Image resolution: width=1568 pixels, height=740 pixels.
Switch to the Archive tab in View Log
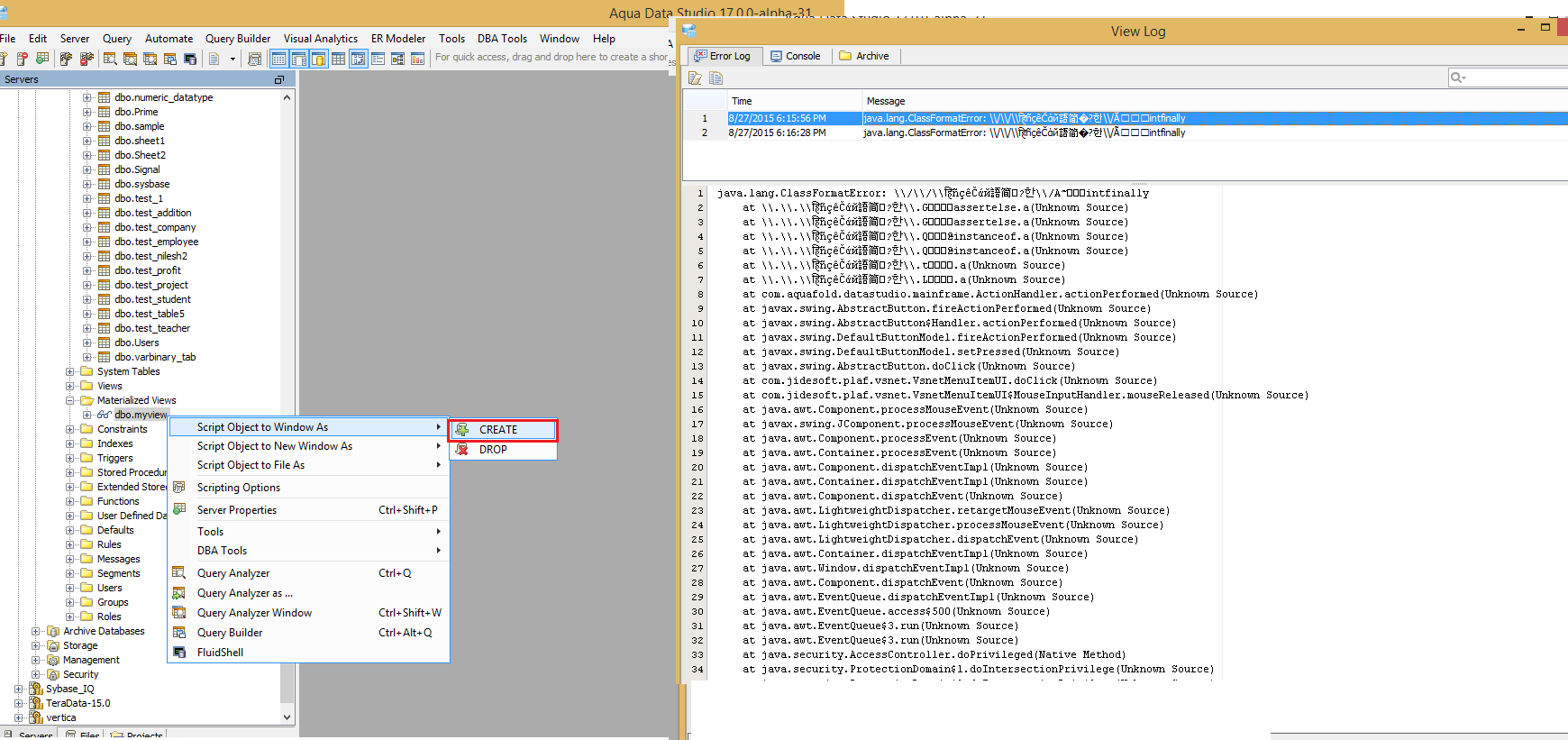[865, 56]
